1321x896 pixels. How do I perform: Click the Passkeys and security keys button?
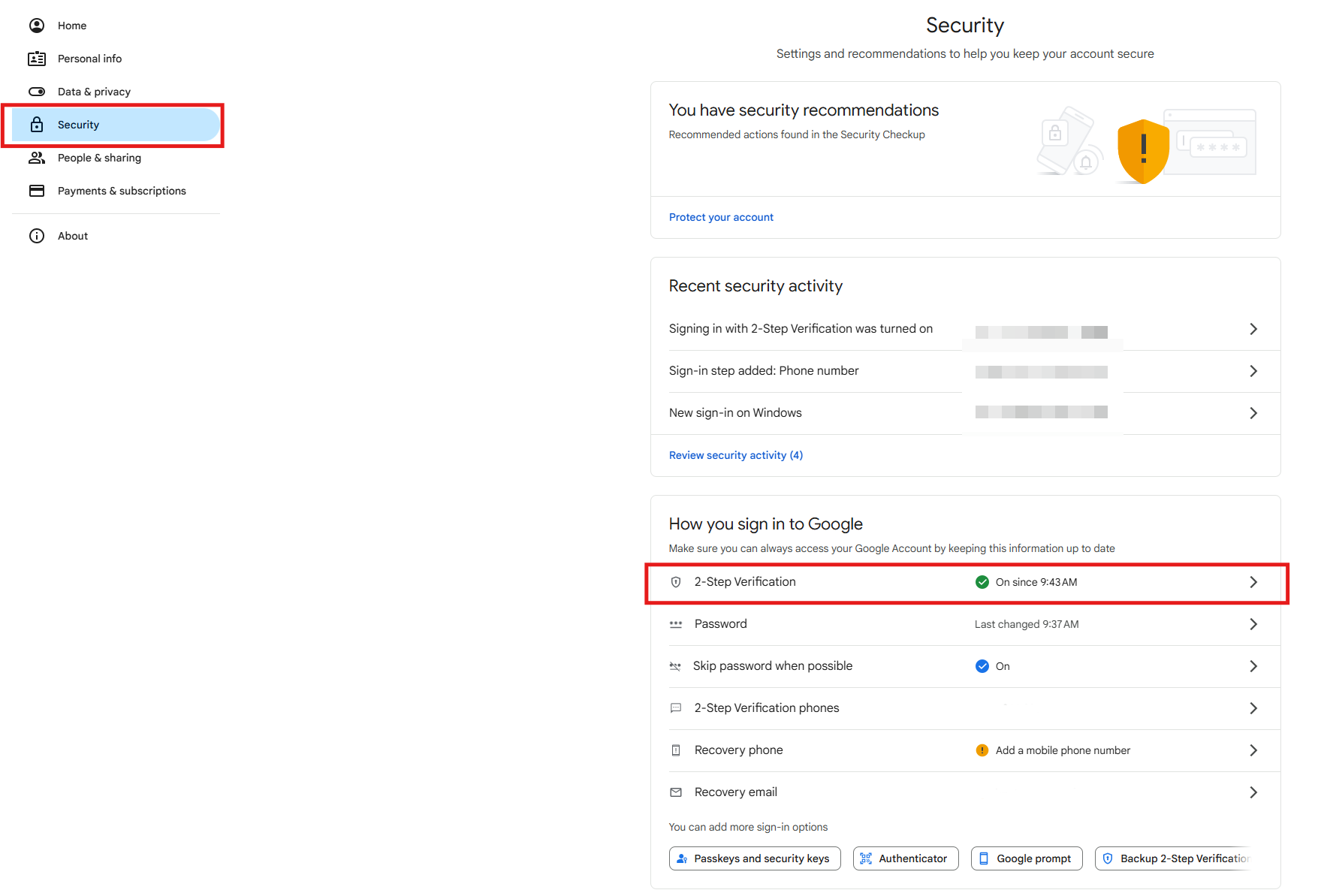[754, 858]
